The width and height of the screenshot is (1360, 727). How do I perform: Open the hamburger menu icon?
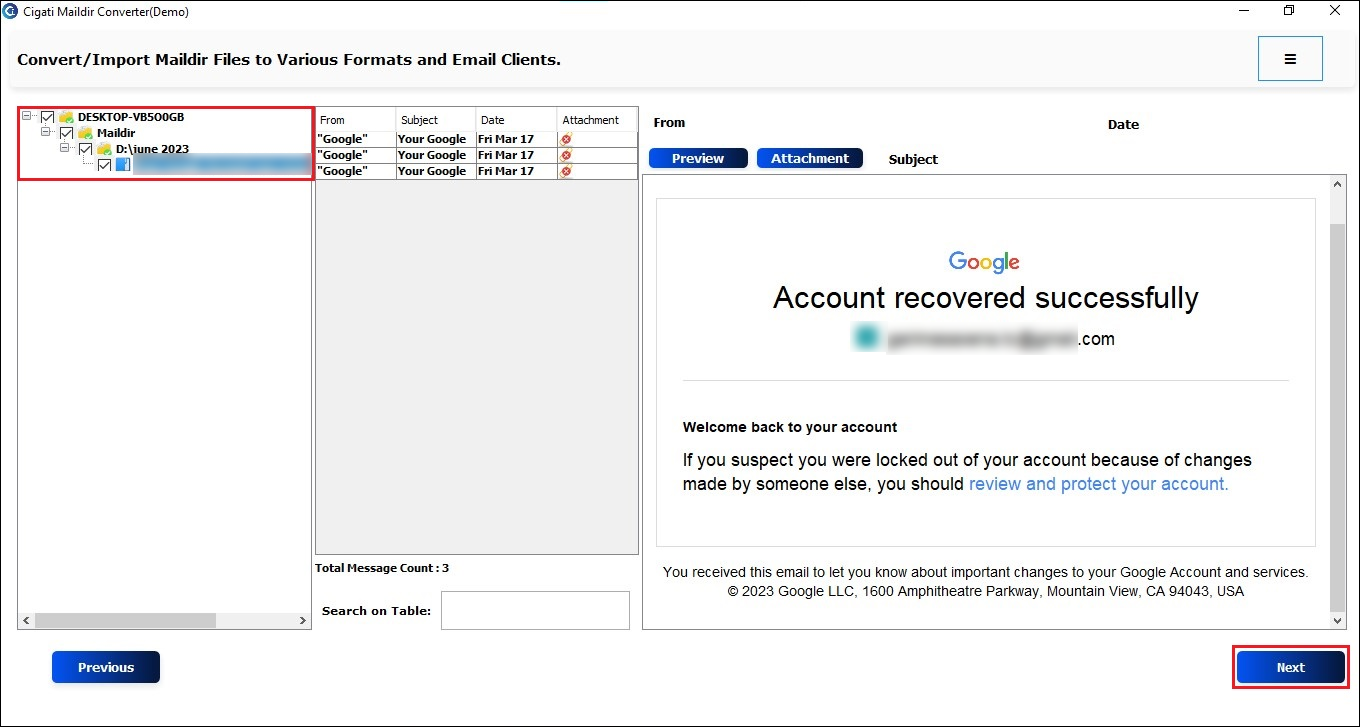pyautogui.click(x=1290, y=59)
